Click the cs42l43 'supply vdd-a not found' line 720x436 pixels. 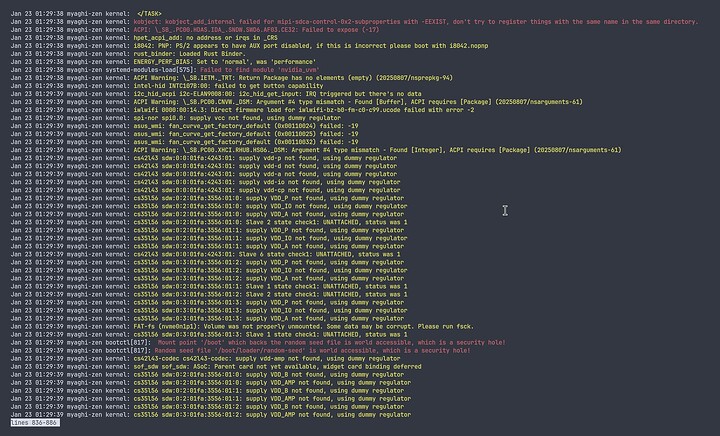204,174
